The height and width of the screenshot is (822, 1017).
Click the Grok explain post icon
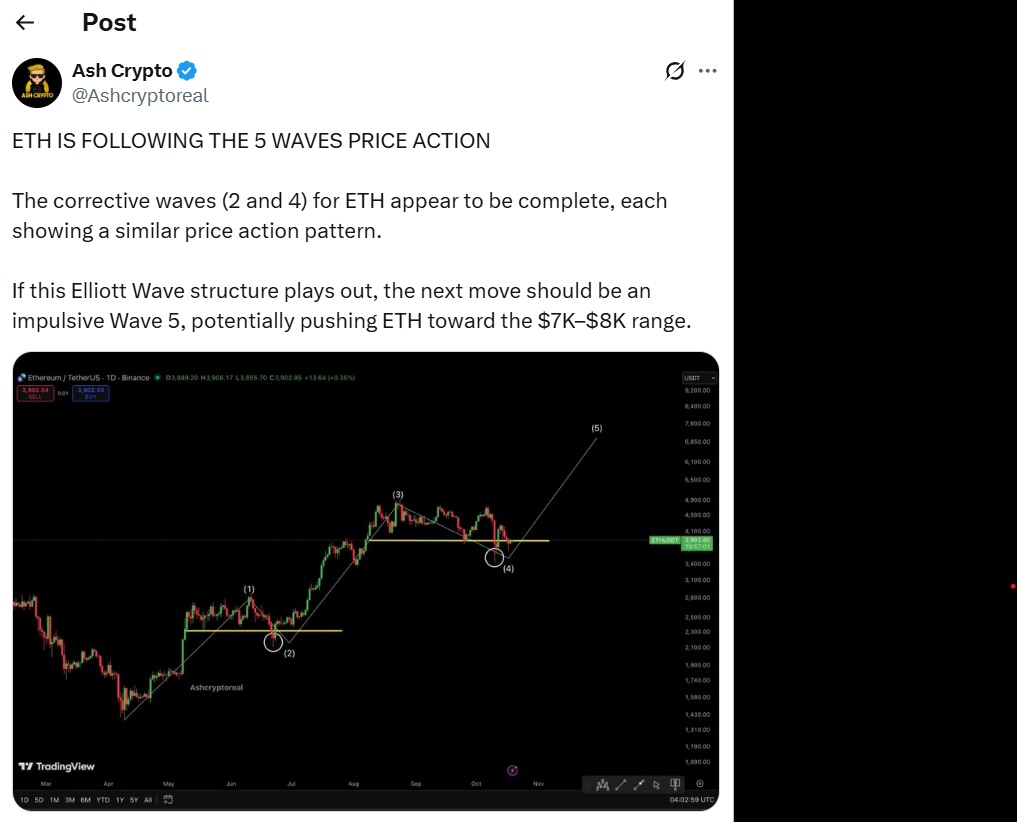[x=675, y=71]
